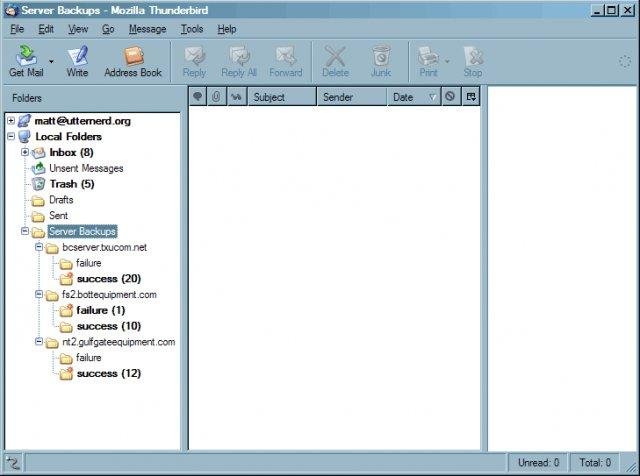Screen dimensions: 640x476
Task: Collapse the Server Backups folder
Action: pyautogui.click(x=25, y=231)
